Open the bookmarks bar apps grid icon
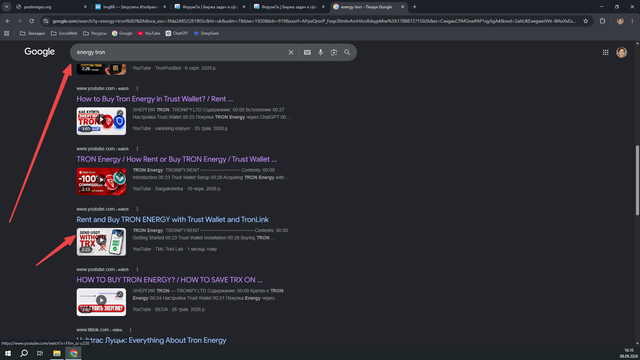The width and height of the screenshot is (640, 360). point(7,33)
